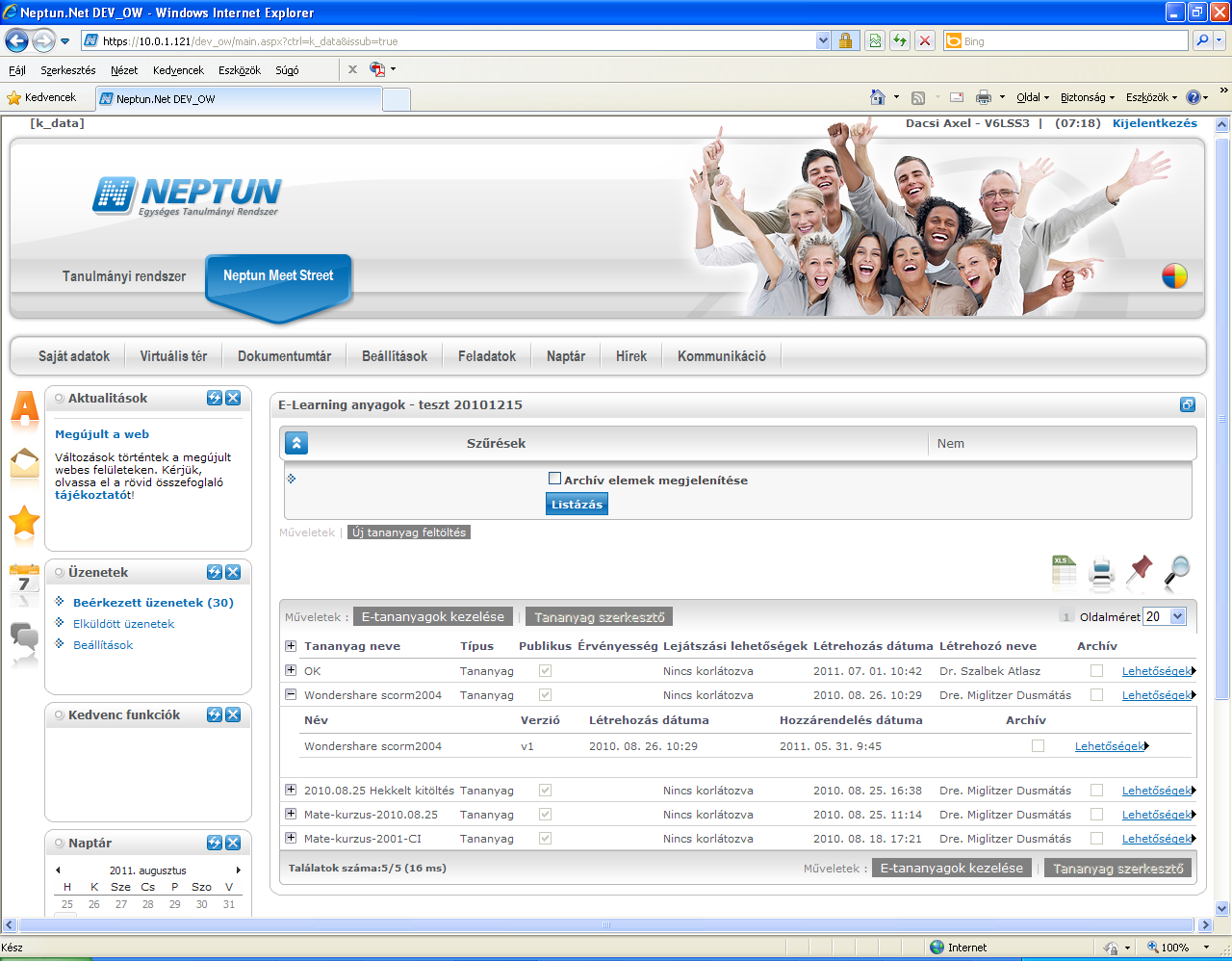The image size is (1232, 961).
Task: Open the chat bubbles sidebar icon
Action: pos(24,637)
